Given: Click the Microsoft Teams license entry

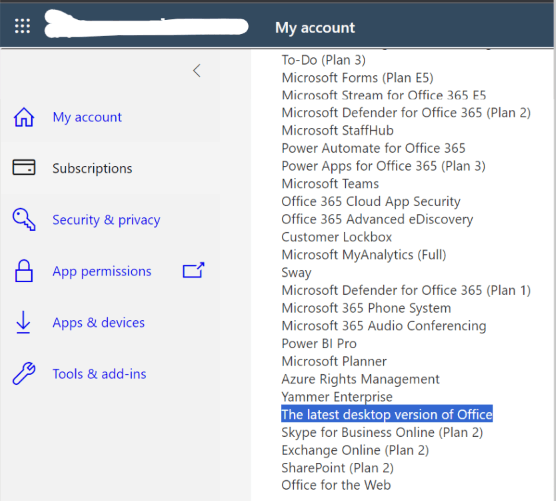Looking at the screenshot, I should pyautogui.click(x=330, y=184).
